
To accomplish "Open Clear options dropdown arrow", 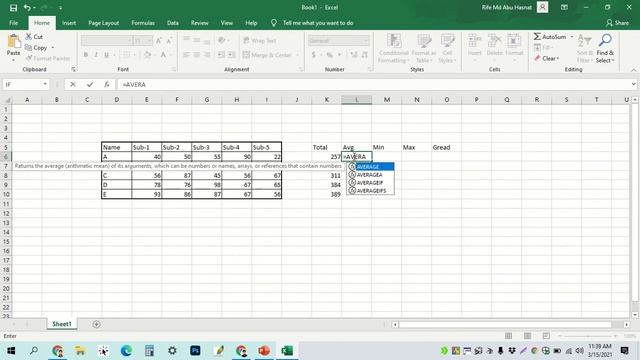I will coord(558,58).
